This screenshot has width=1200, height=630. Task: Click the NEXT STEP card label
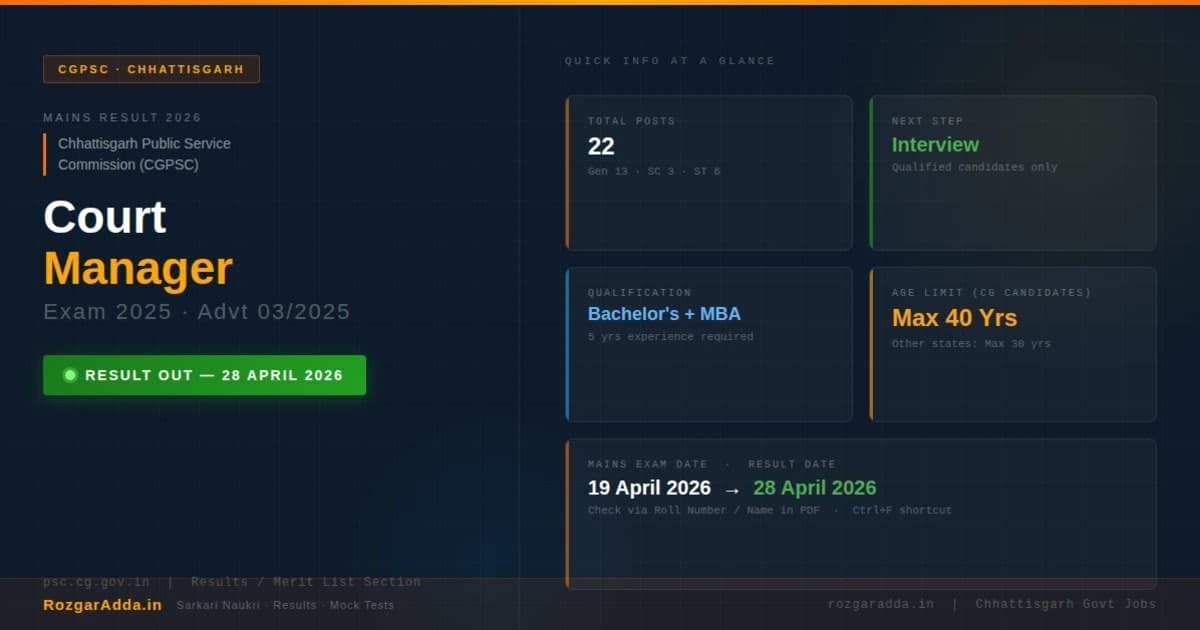pos(927,121)
